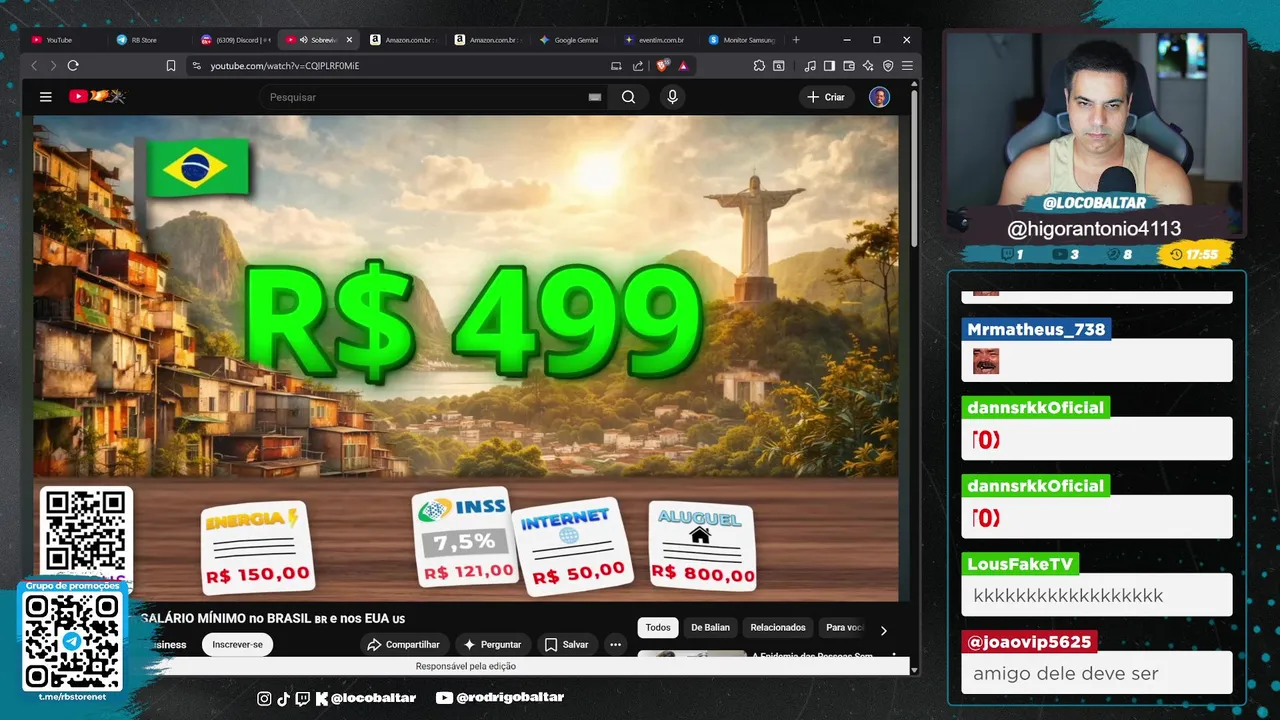Select the Todos filter chip

tap(658, 628)
